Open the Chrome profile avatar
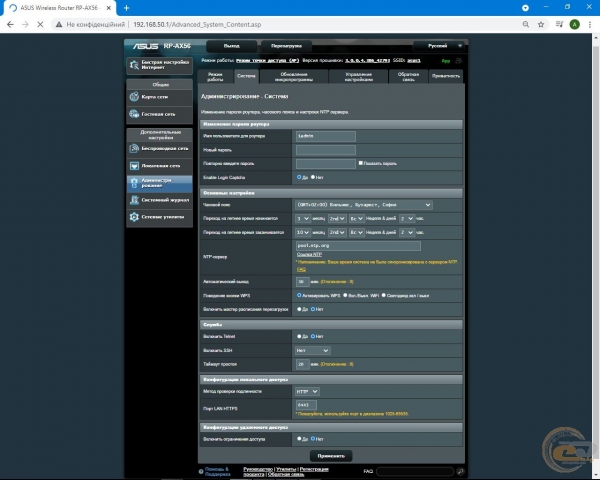 click(574, 24)
